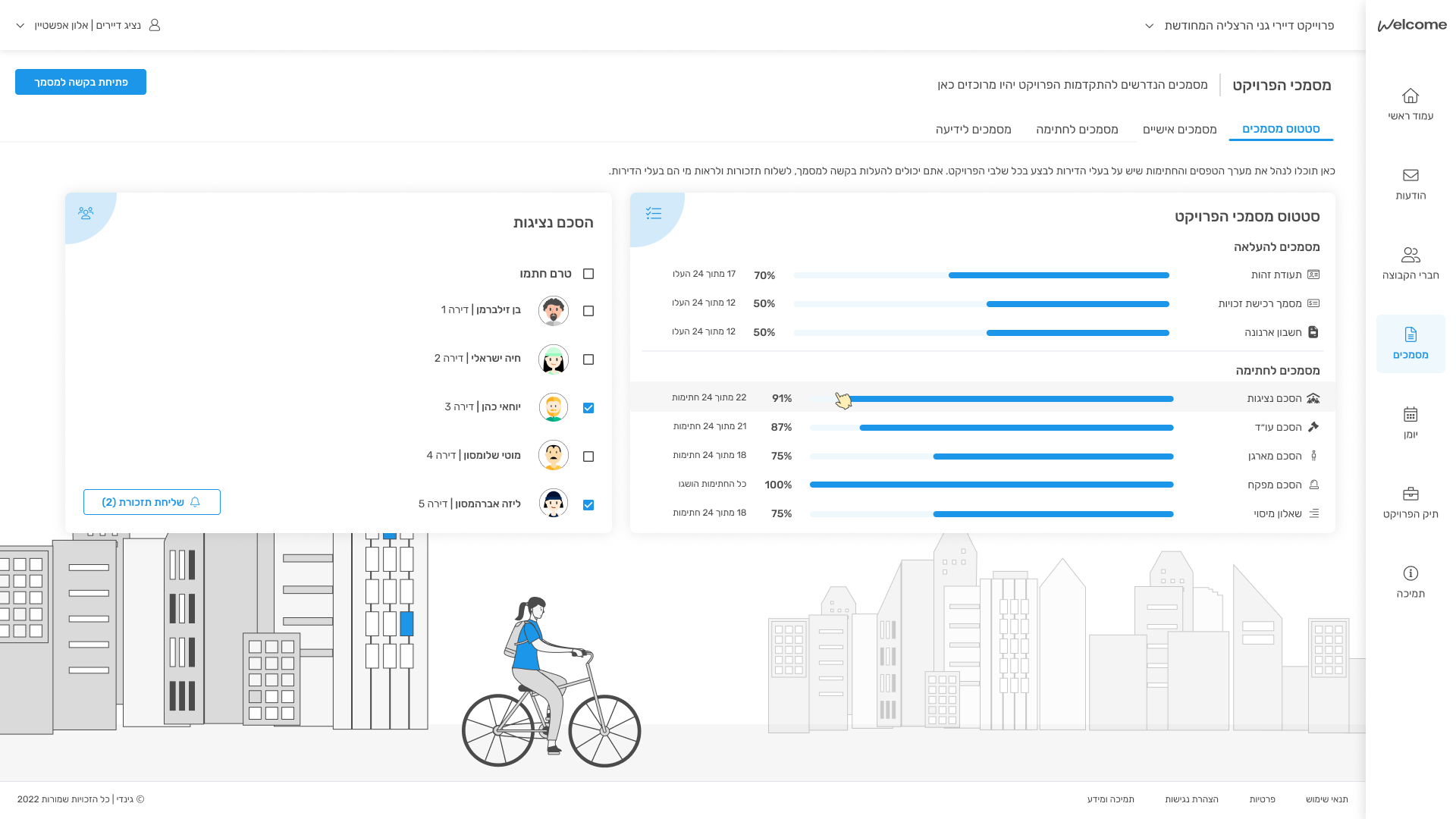Check the box for בן זילברמן
Image resolution: width=1456 pixels, height=819 pixels.
tap(588, 311)
